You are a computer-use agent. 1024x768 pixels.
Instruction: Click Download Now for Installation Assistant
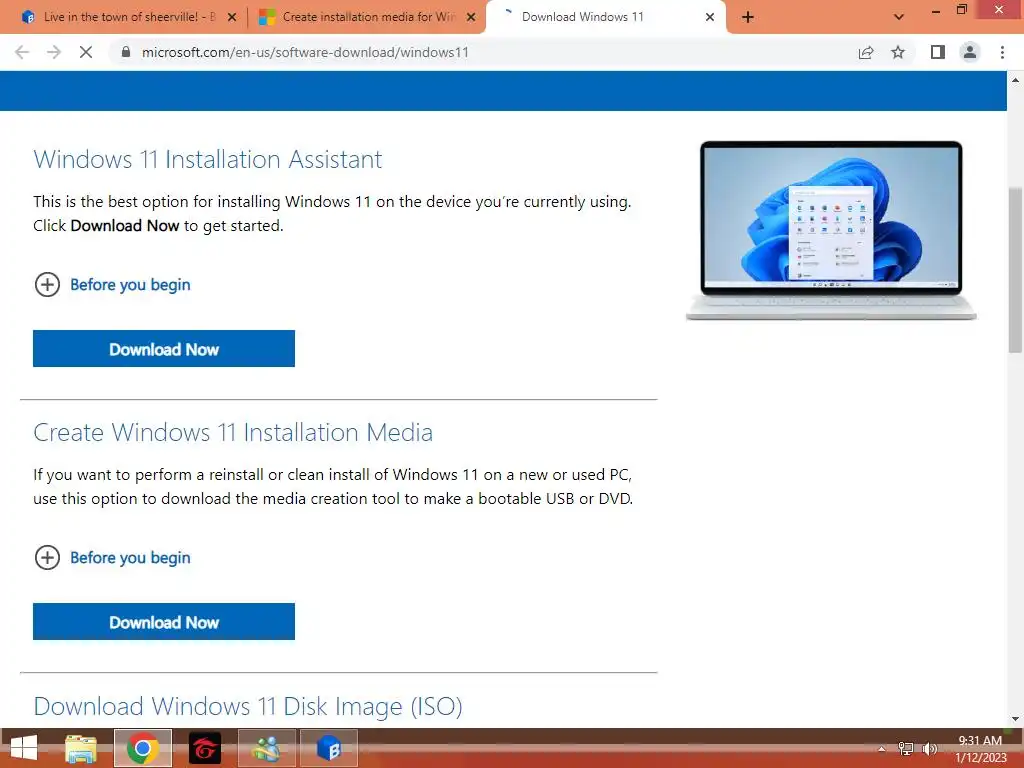164,349
